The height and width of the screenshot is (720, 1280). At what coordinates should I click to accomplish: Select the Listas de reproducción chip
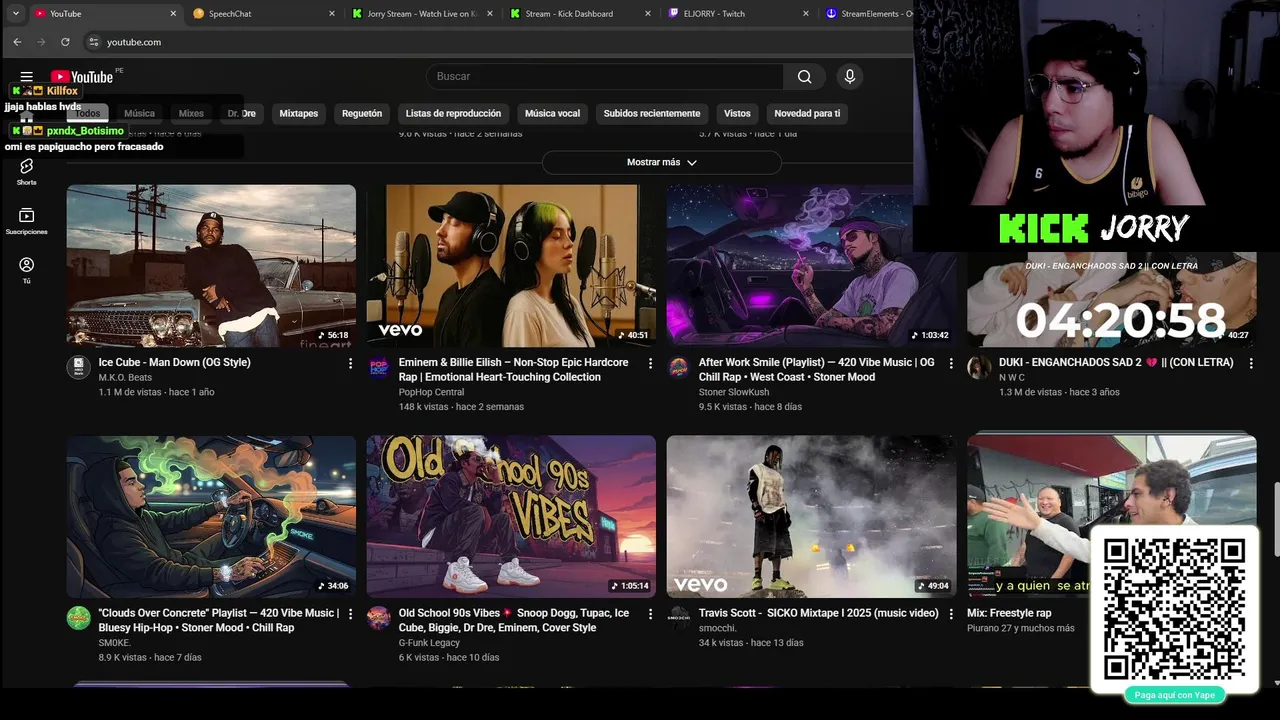(x=453, y=113)
